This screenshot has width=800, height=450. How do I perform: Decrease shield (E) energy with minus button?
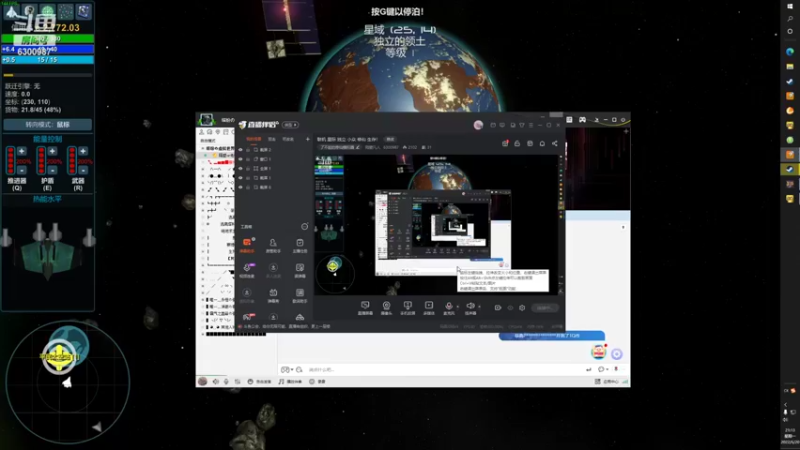pos(53,170)
